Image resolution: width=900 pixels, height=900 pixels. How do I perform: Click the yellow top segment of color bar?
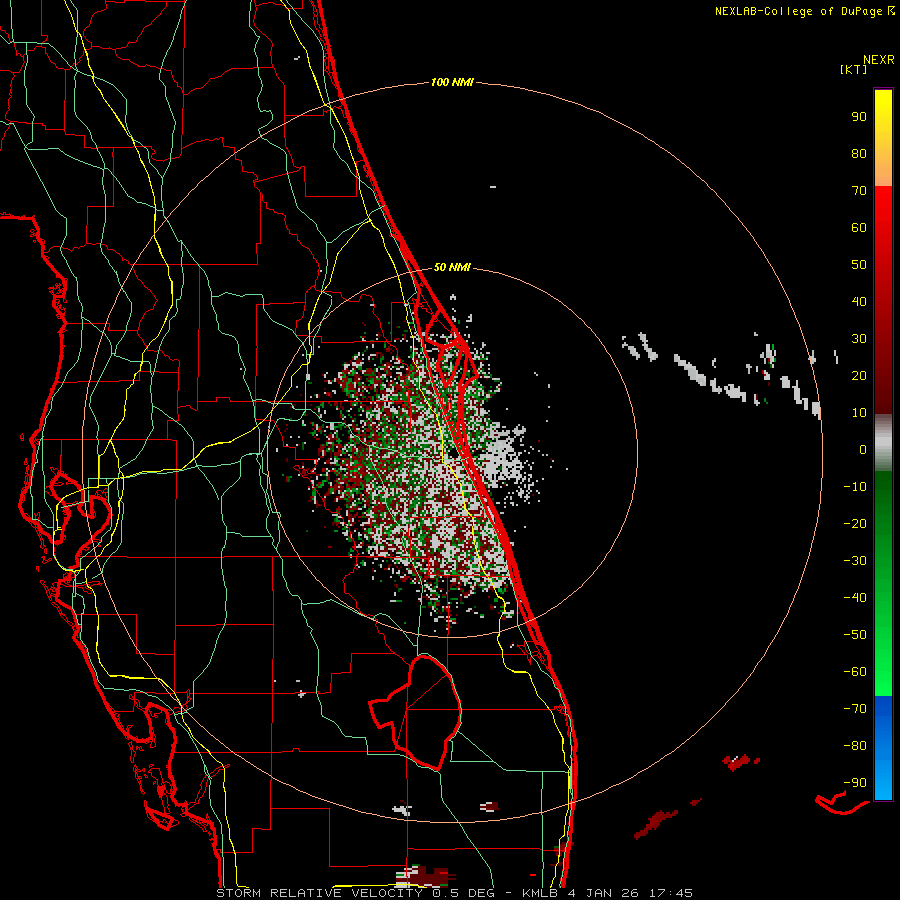pyautogui.click(x=883, y=138)
